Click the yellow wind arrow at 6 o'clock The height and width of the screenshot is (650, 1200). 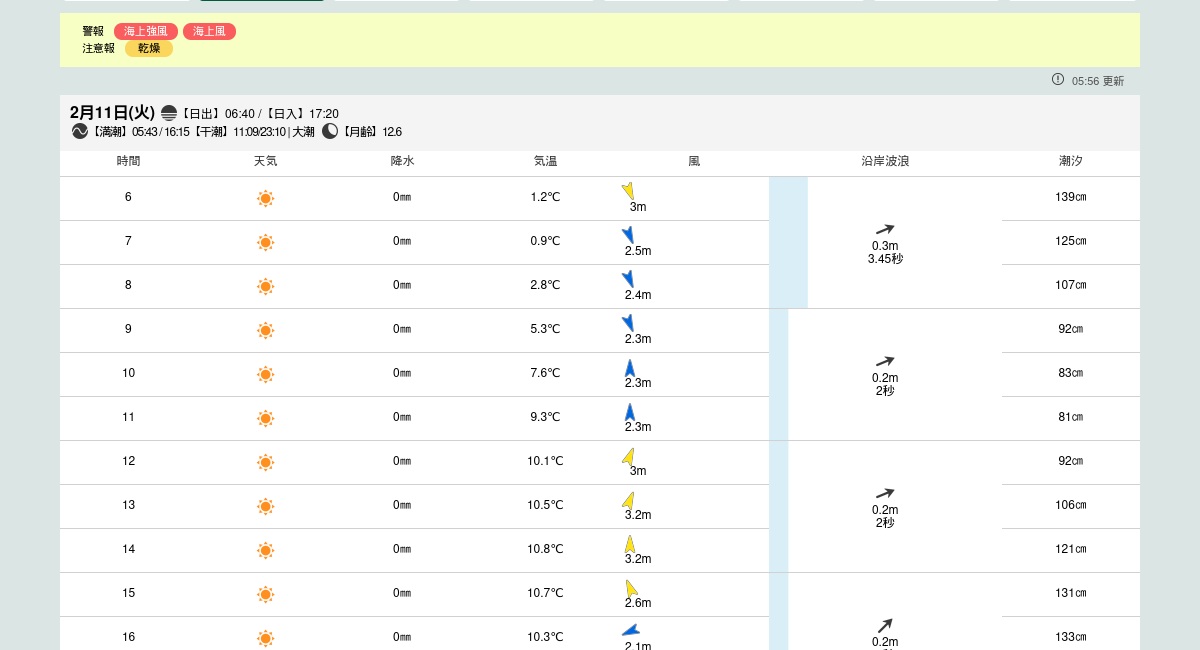coord(628,191)
